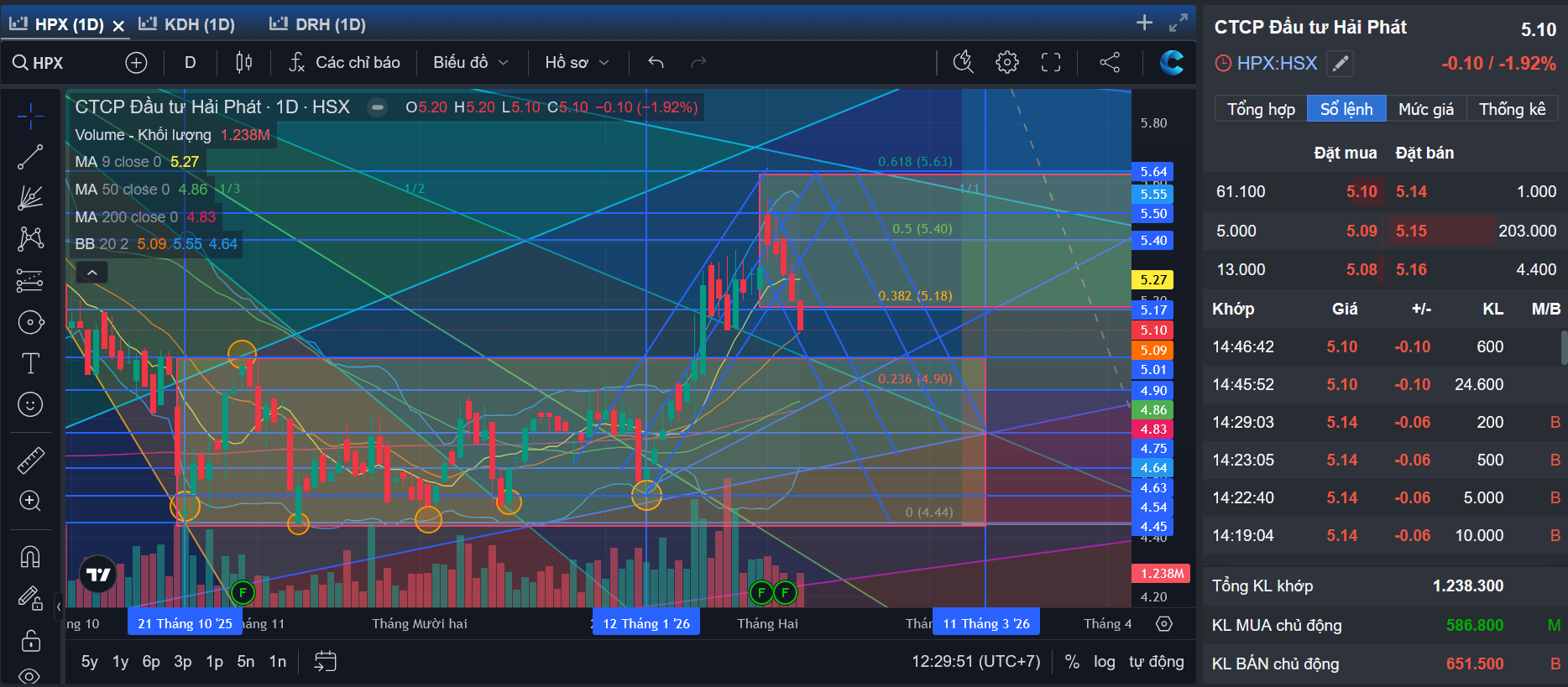Open the Tổng hợp tab

pyautogui.click(x=1261, y=109)
